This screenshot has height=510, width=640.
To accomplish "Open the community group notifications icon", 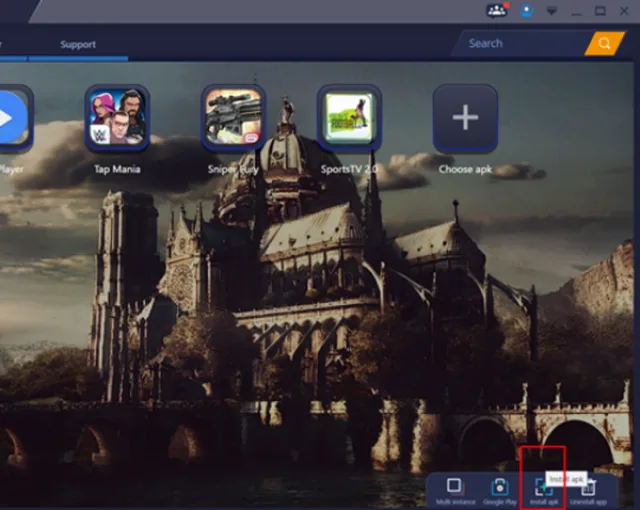I will 496,10.
